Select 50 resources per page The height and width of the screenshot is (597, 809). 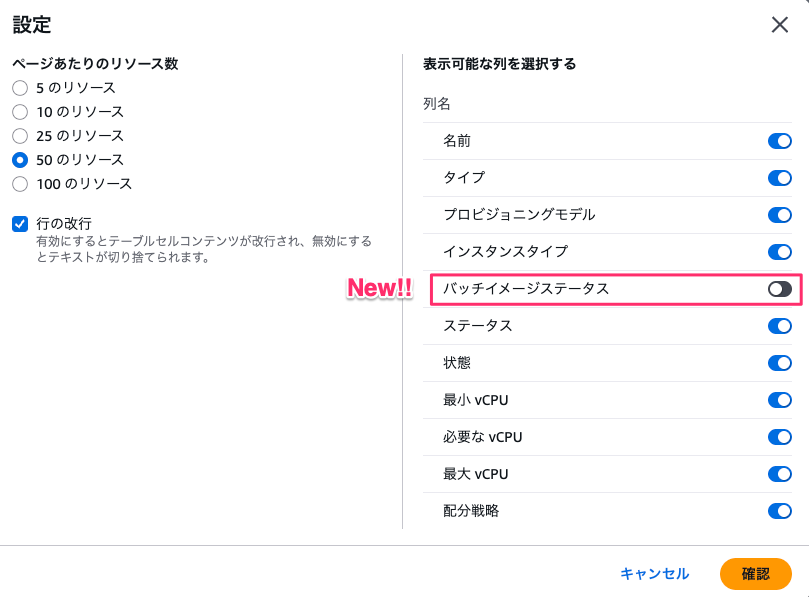(18, 160)
